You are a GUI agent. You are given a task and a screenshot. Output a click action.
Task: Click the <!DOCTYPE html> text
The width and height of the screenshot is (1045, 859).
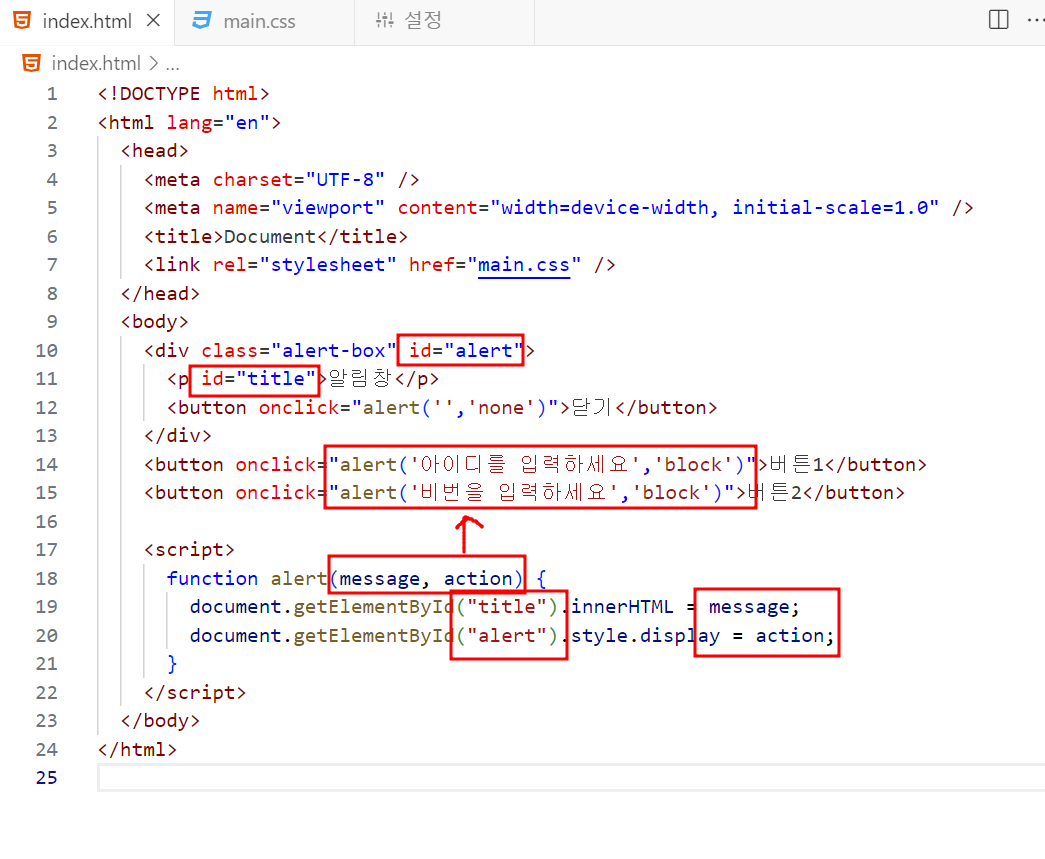tap(183, 94)
